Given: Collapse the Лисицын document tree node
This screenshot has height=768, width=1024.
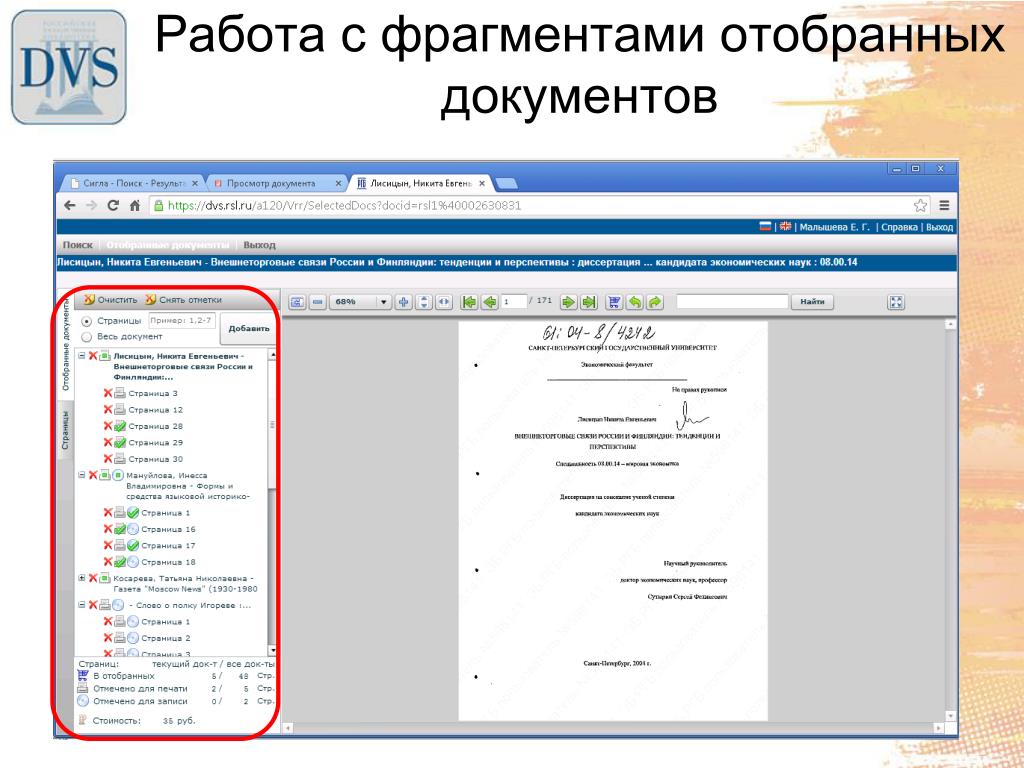Looking at the screenshot, I should [82, 356].
